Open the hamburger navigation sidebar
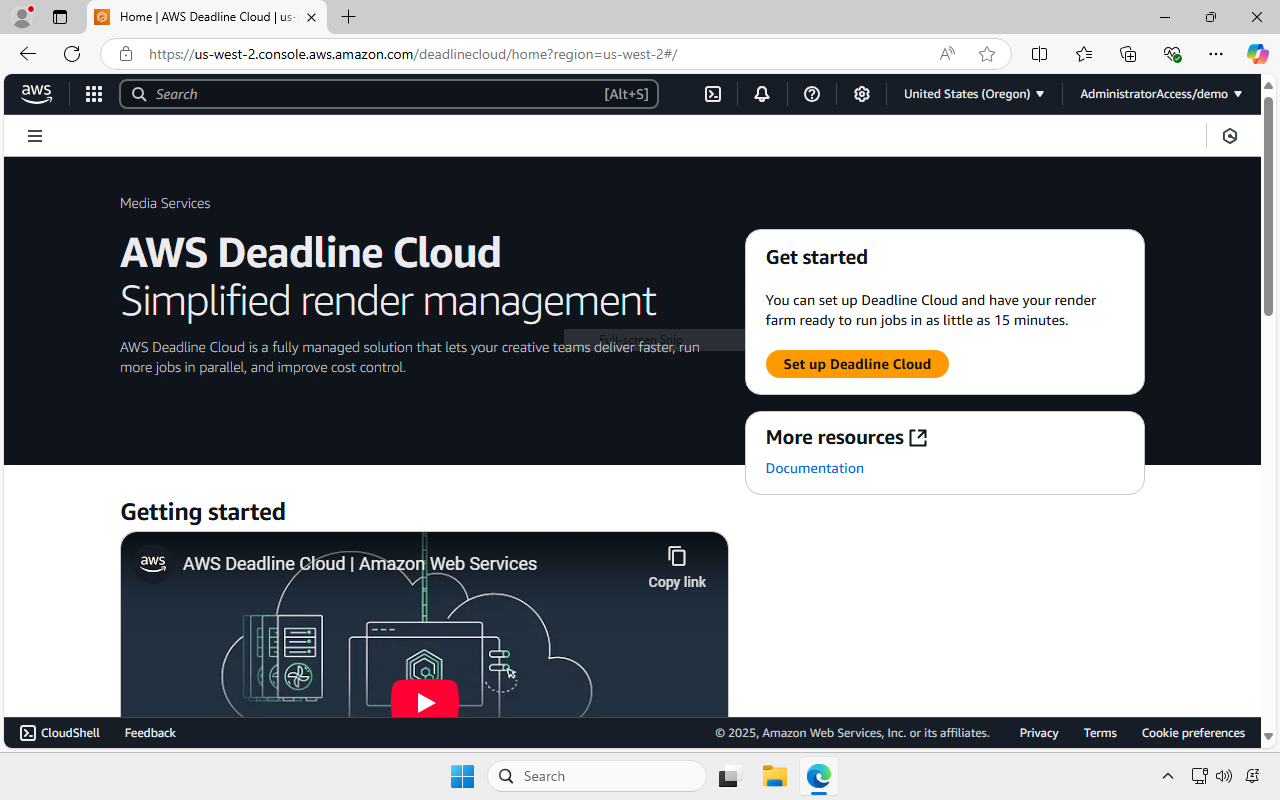Image resolution: width=1280 pixels, height=800 pixels. pyautogui.click(x=34, y=135)
